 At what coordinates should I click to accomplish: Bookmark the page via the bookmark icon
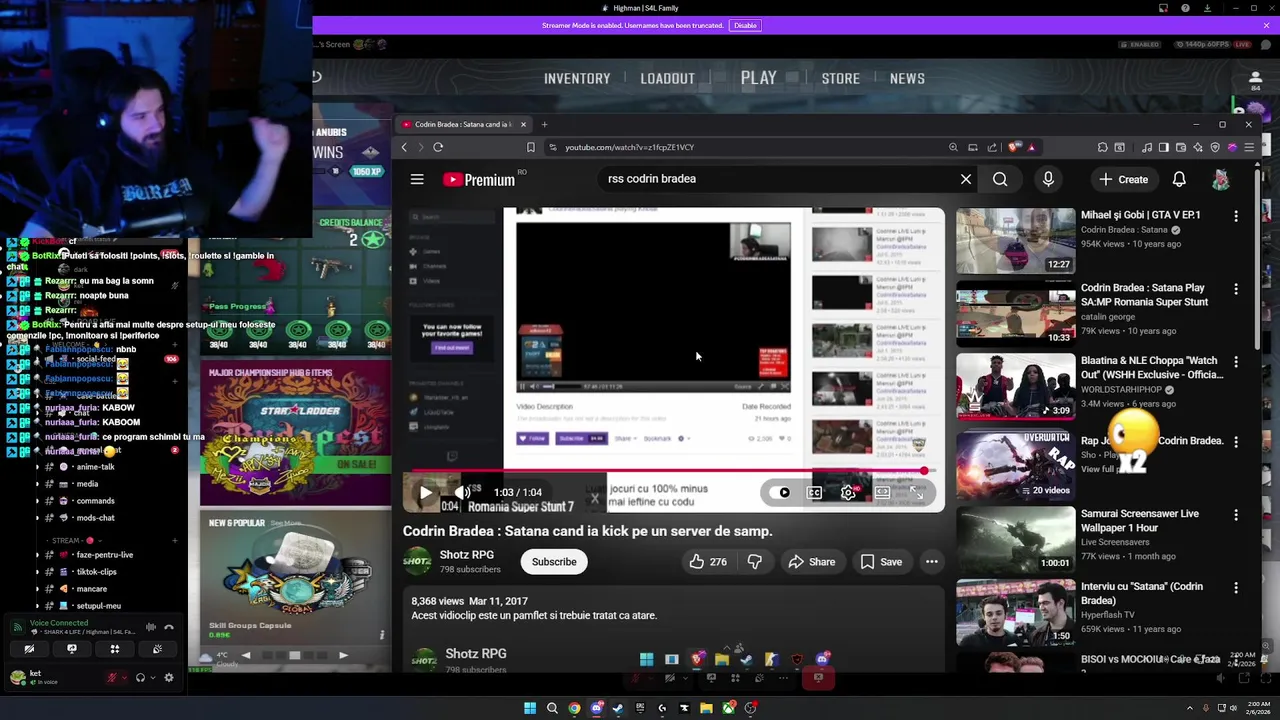pyautogui.click(x=531, y=147)
